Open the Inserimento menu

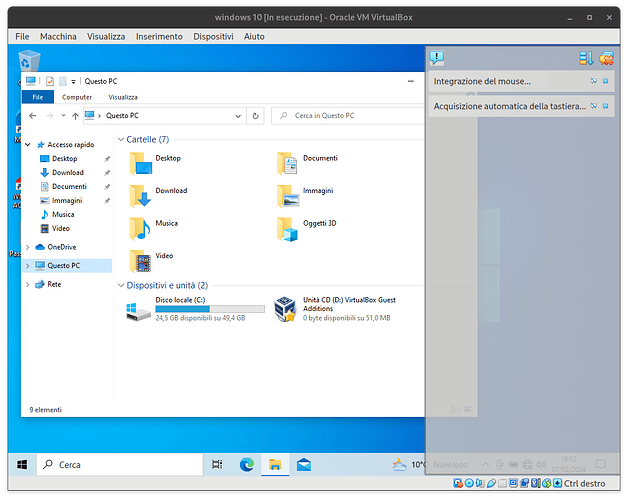[x=159, y=36]
